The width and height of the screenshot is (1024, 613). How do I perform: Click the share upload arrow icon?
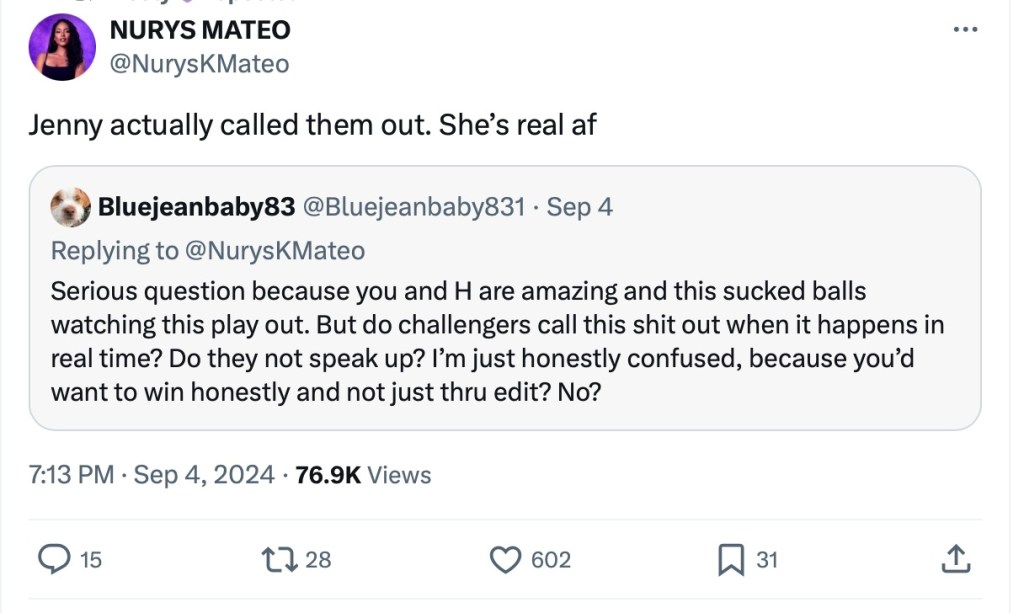pos(955,560)
